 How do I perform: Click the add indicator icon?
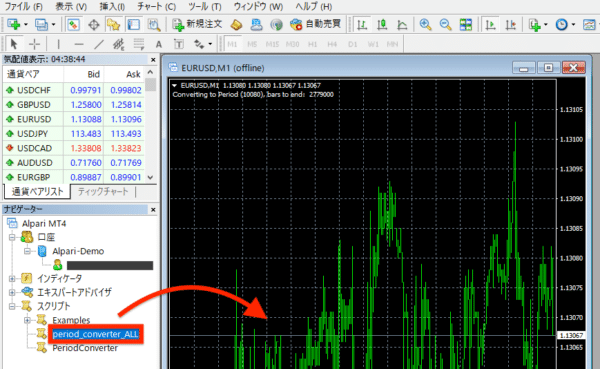click(x=535, y=24)
